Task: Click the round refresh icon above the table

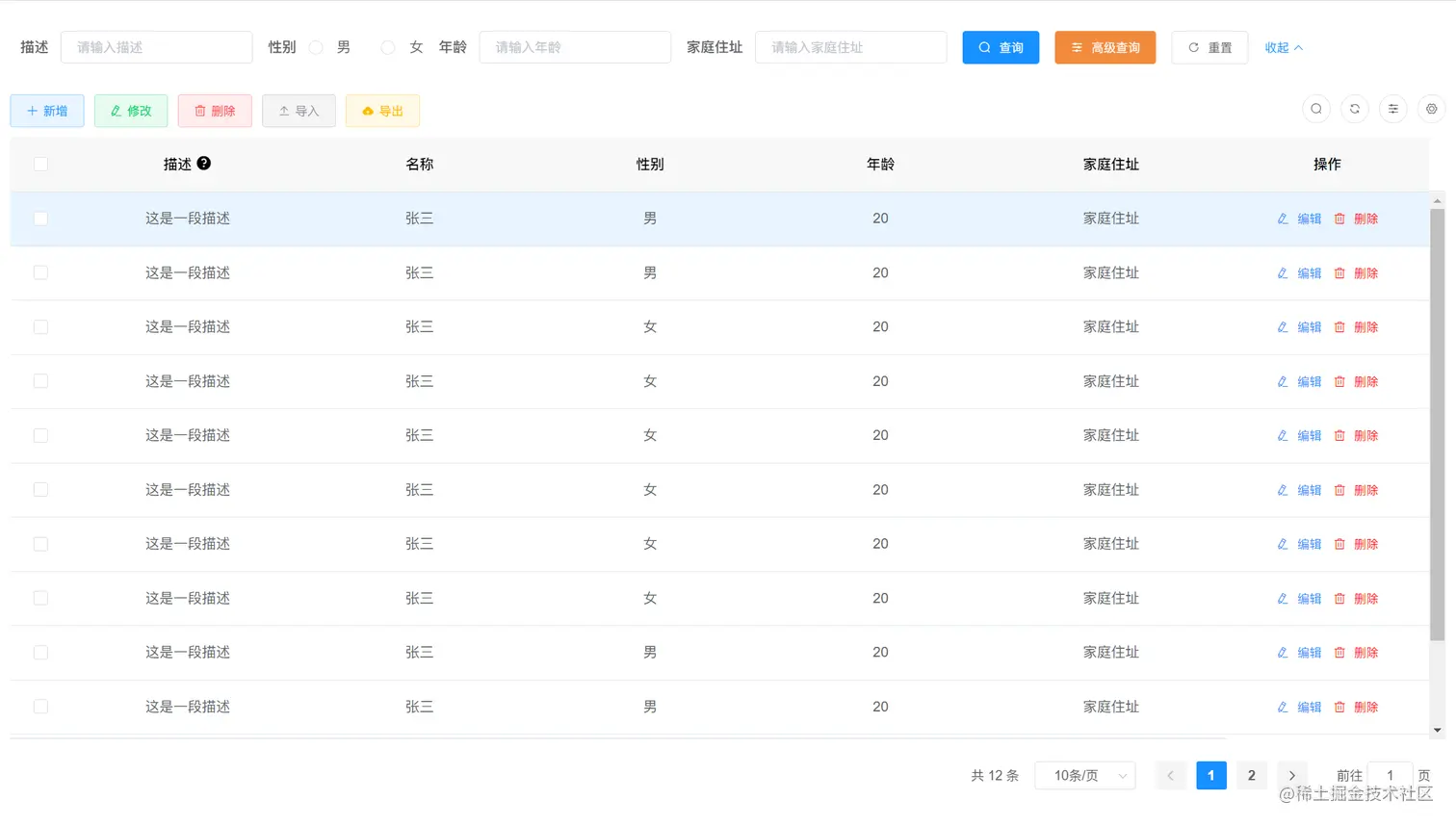Action: coord(1355,109)
